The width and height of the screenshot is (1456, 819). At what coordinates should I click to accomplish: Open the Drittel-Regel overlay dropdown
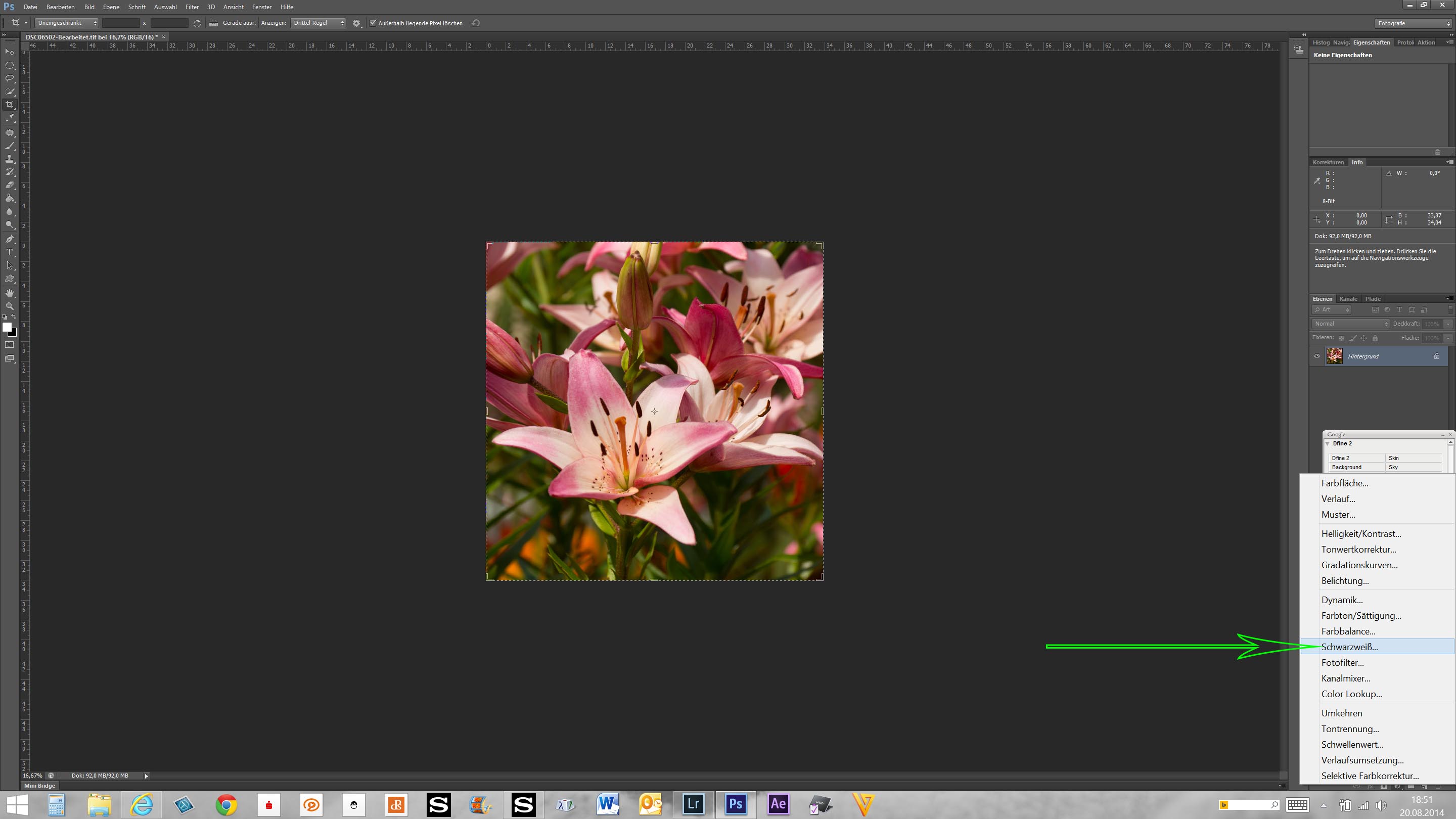[x=318, y=23]
